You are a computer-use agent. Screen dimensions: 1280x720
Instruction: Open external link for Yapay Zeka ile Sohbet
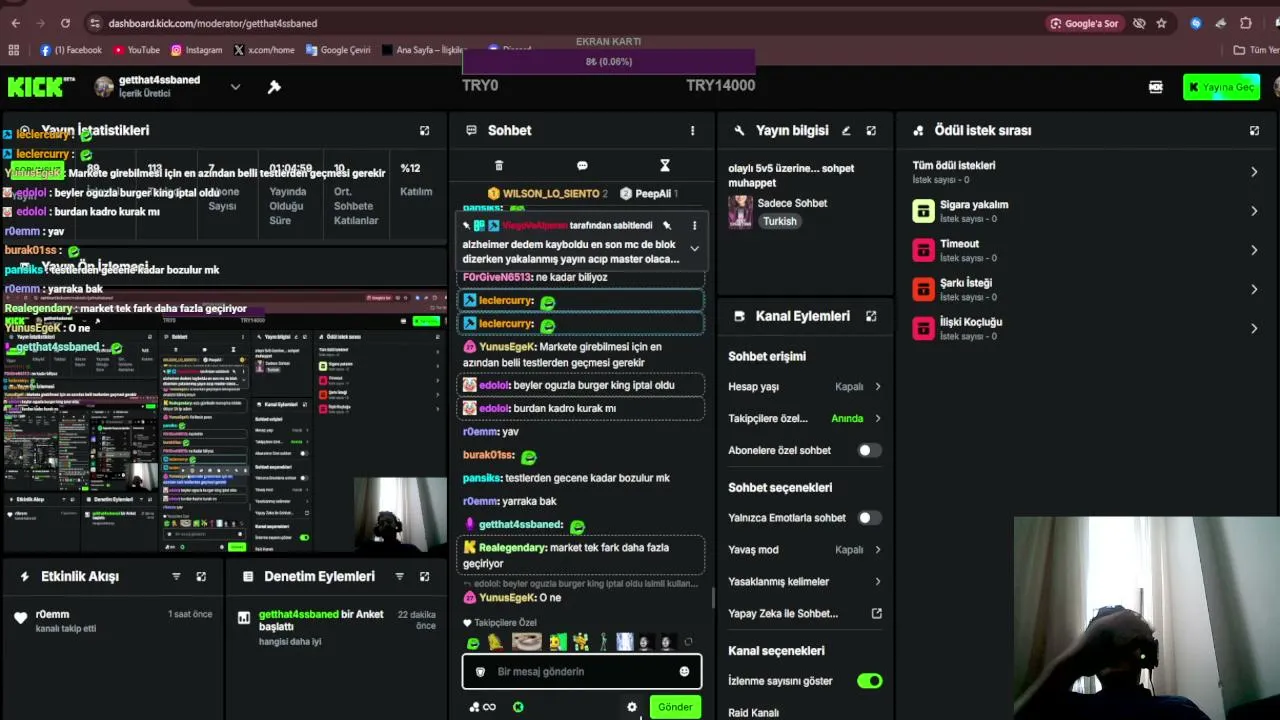coord(877,613)
